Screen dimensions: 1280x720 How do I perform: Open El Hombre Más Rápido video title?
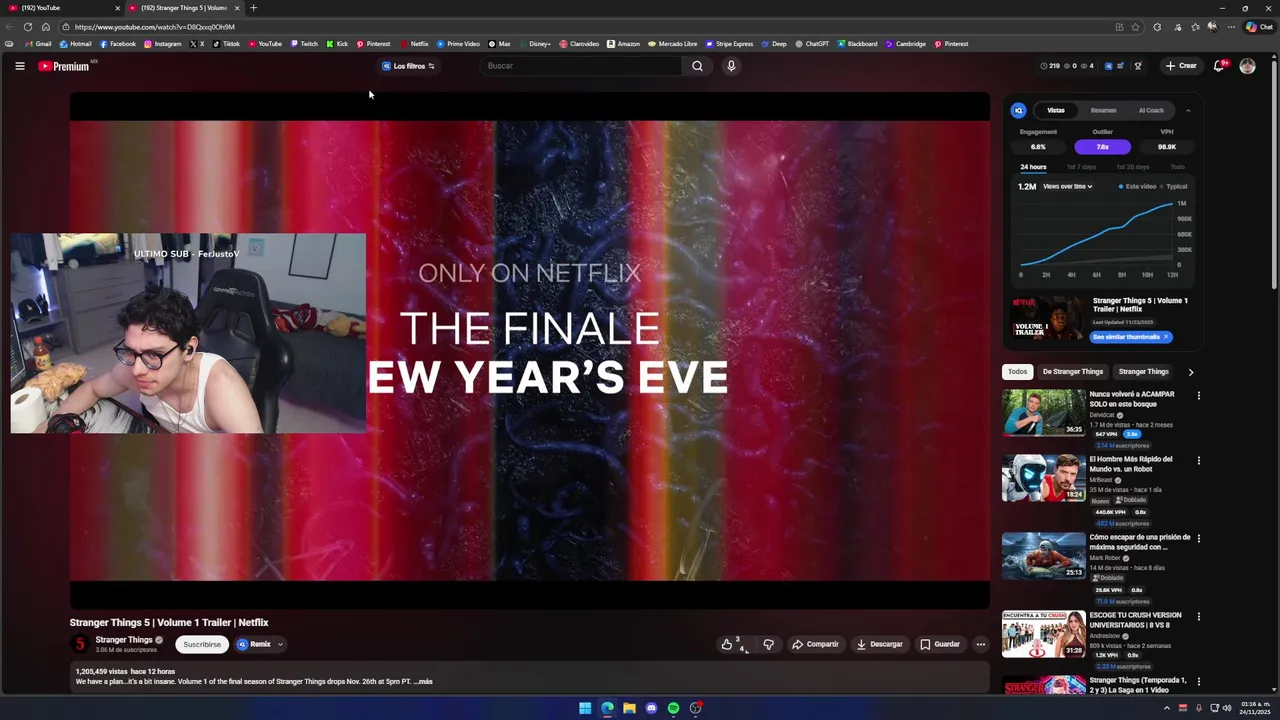tap(1131, 464)
